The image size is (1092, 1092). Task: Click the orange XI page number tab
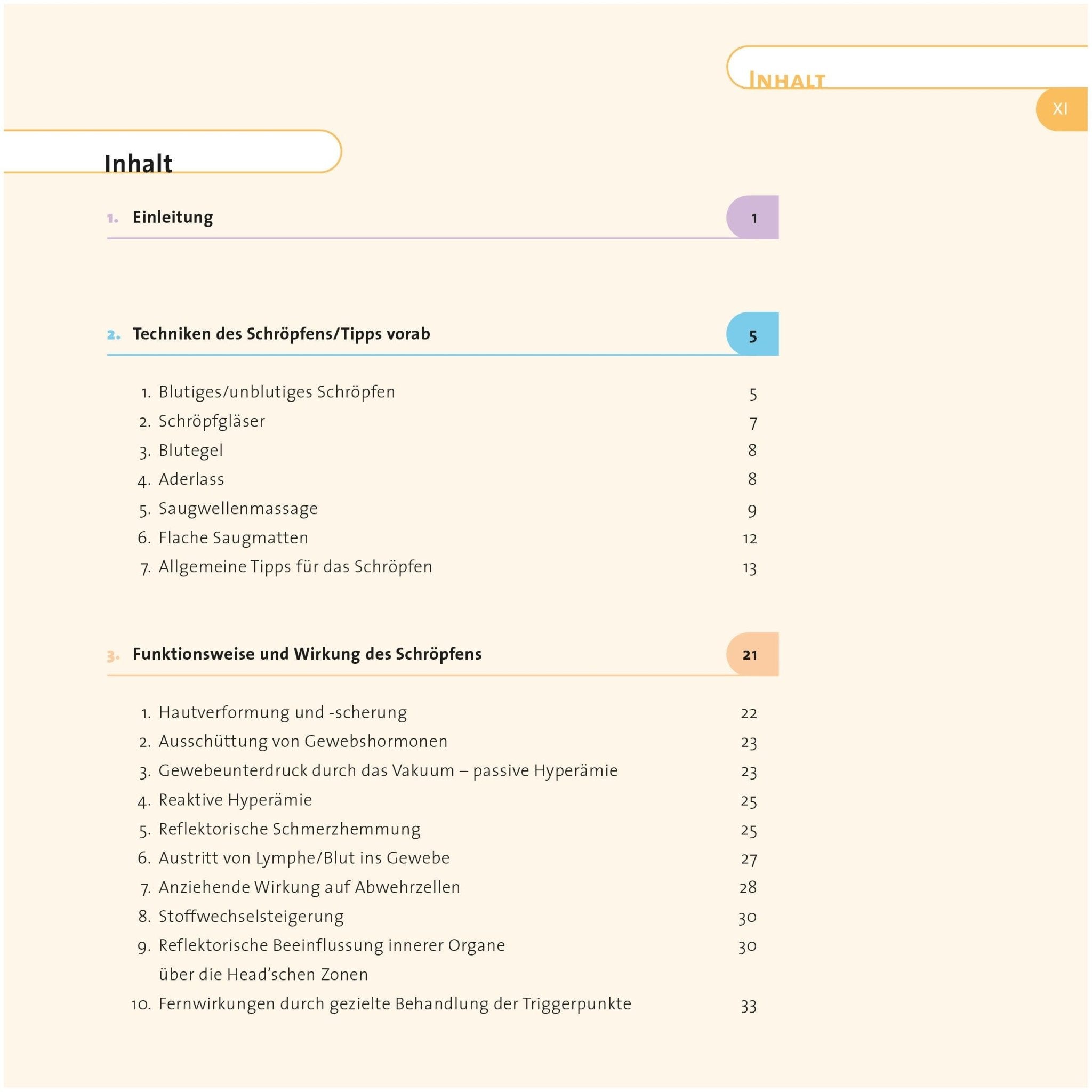tap(1060, 109)
